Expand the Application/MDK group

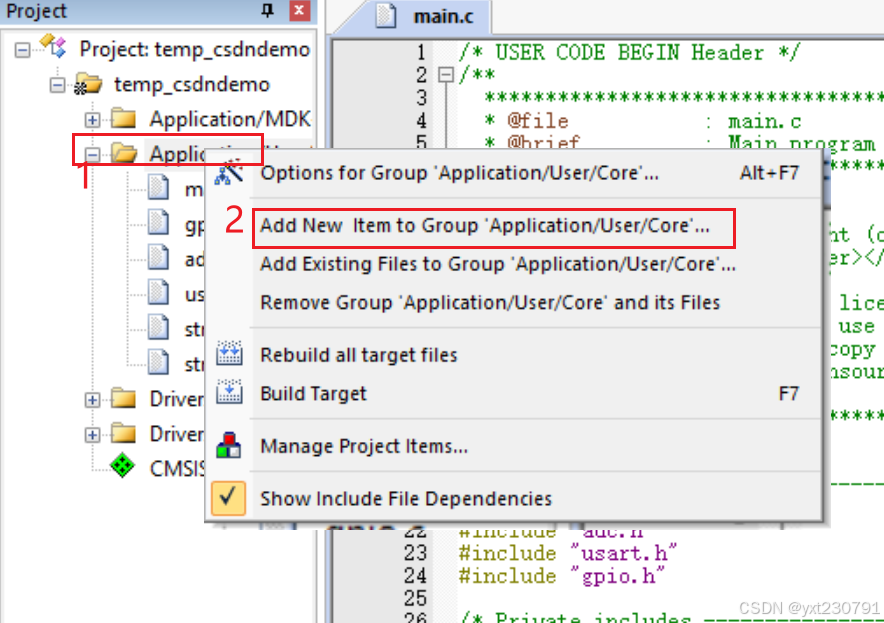(92, 120)
